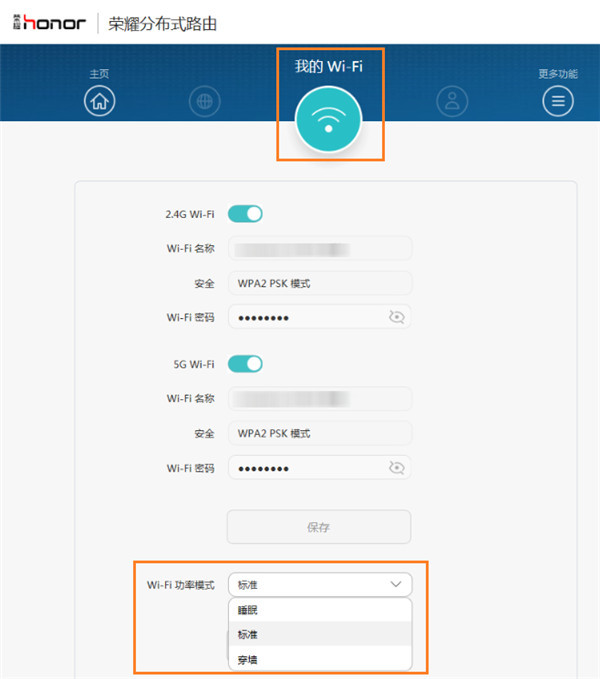Open the More Functions menu icon
The image size is (600, 679).
(558, 101)
